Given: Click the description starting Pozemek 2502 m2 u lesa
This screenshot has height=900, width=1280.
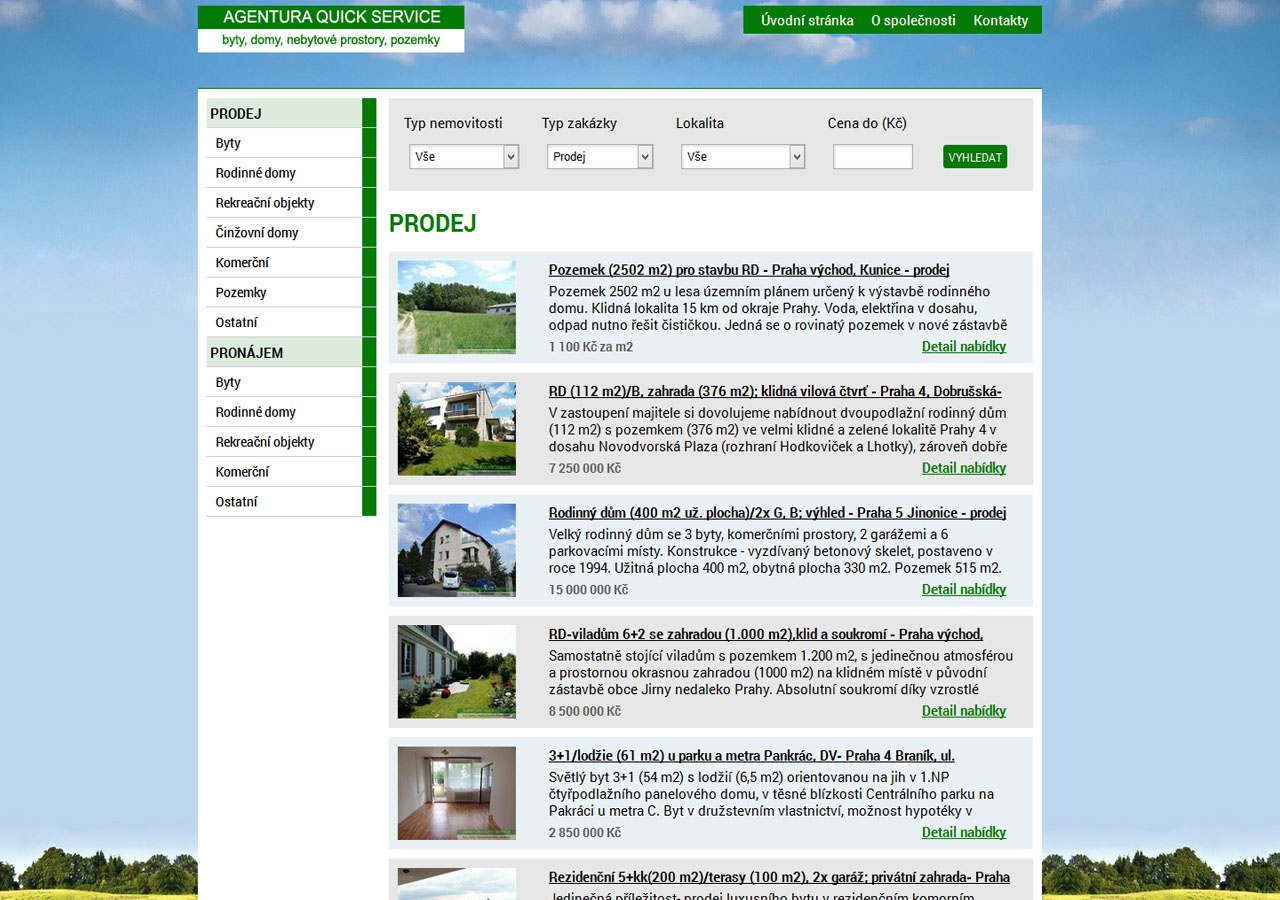Looking at the screenshot, I should coord(778,308).
